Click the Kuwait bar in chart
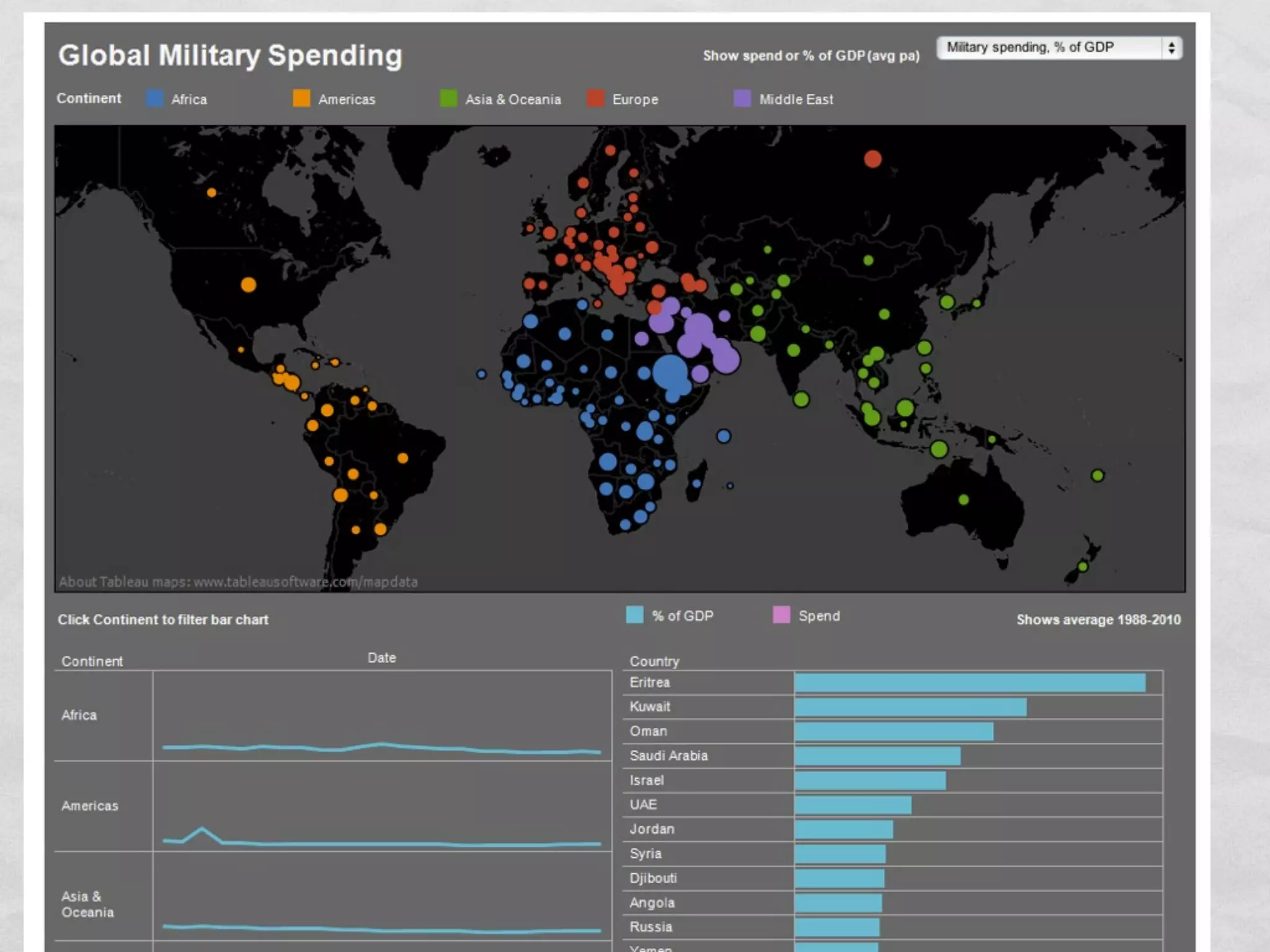Screen dimensions: 1270x952 [x=910, y=707]
